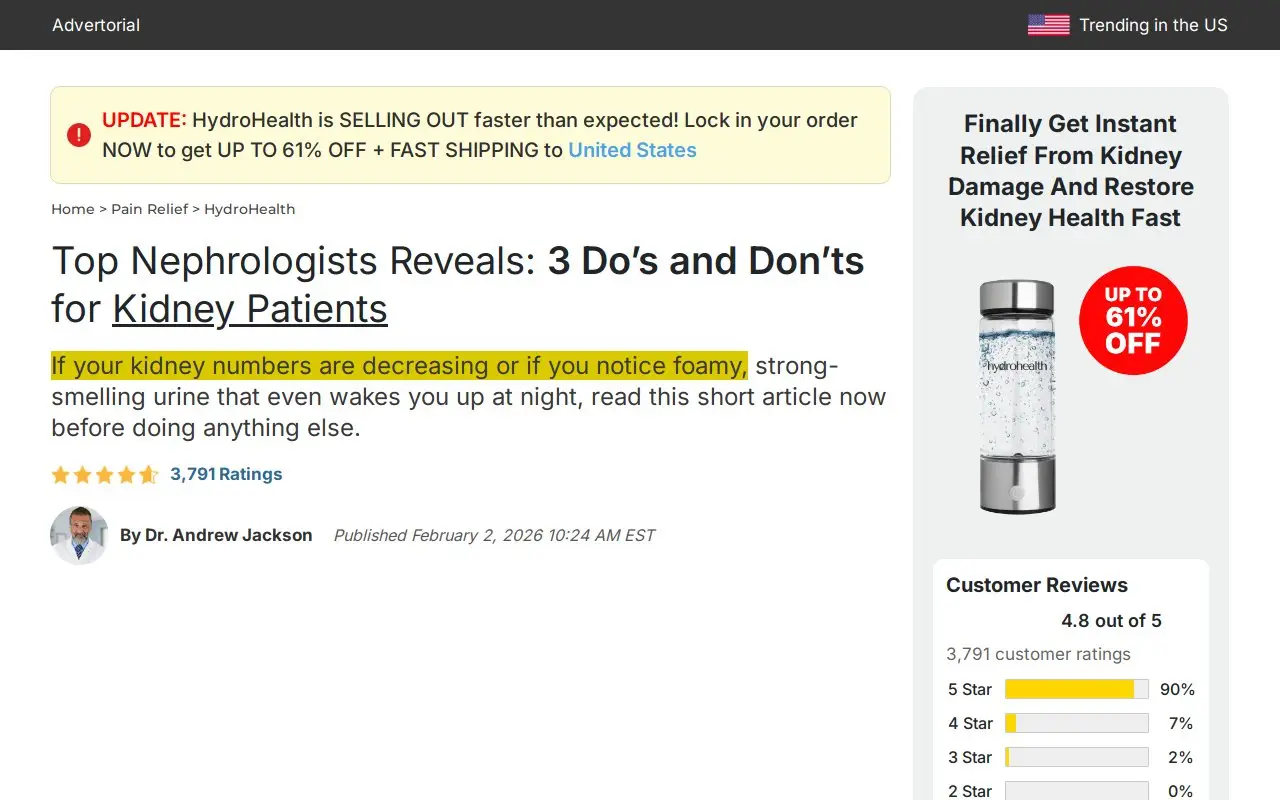
Task: Click the sidebar headline Finally Get Instant Relief
Action: [x=1070, y=171]
